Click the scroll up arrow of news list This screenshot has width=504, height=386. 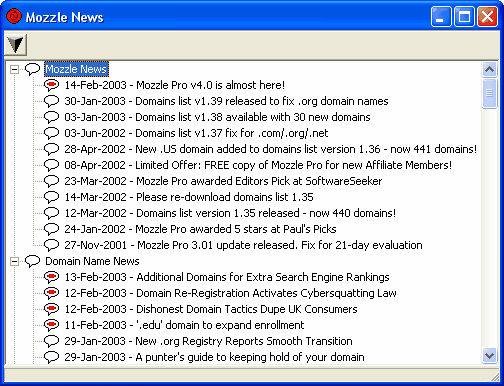[489, 70]
